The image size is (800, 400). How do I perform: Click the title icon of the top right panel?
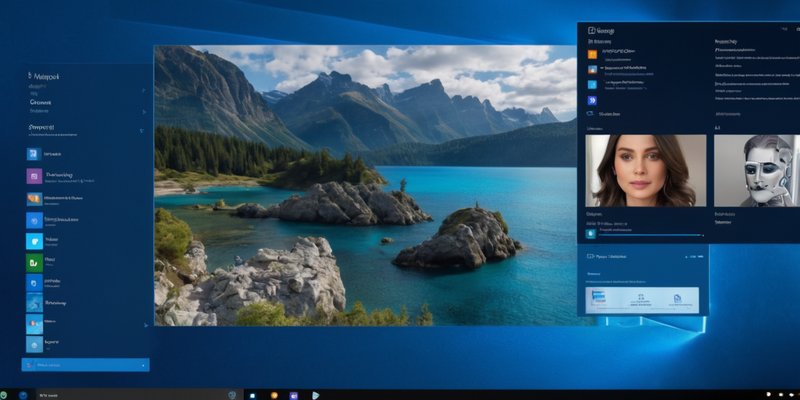click(592, 31)
